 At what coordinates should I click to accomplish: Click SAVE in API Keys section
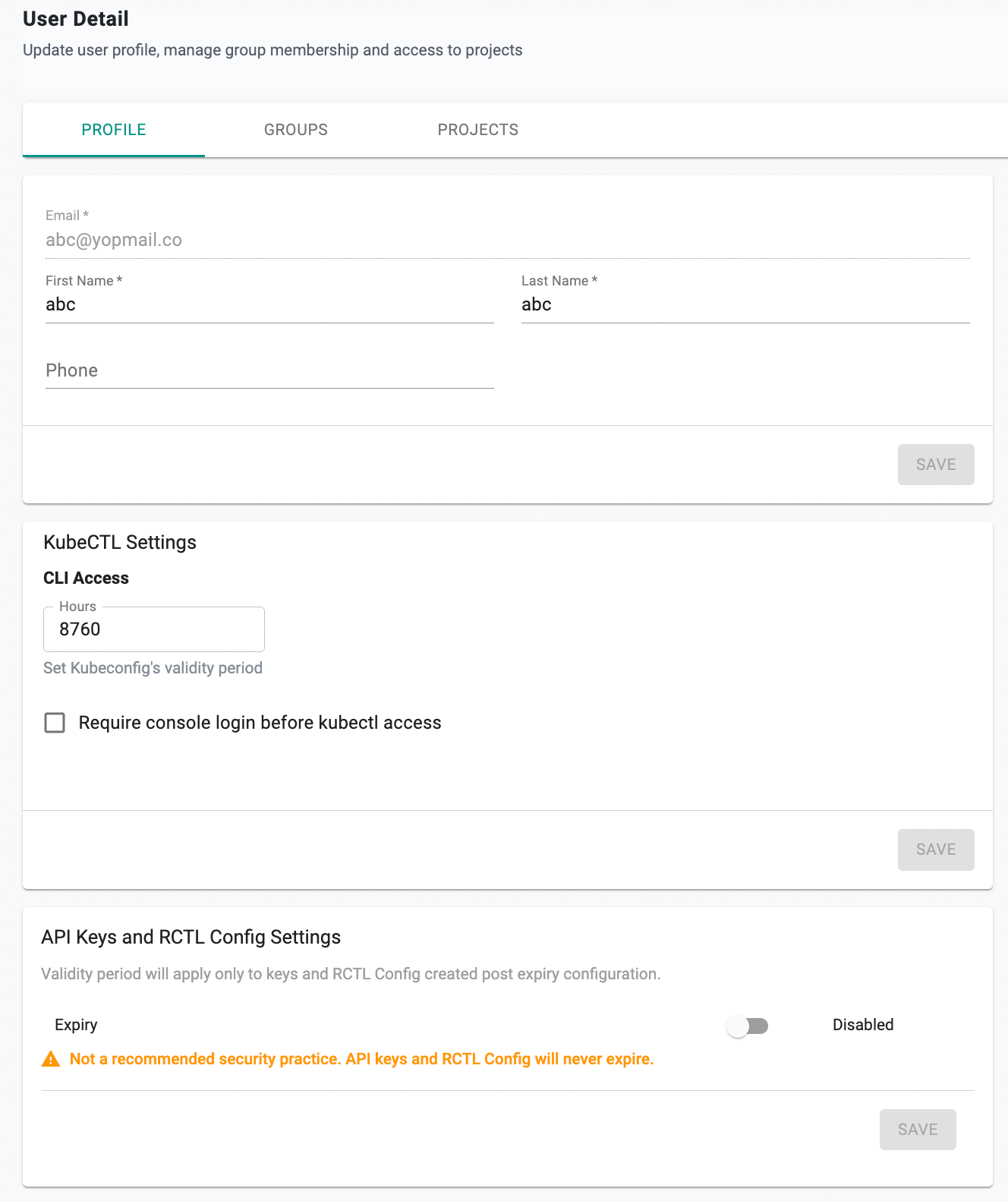918,1130
